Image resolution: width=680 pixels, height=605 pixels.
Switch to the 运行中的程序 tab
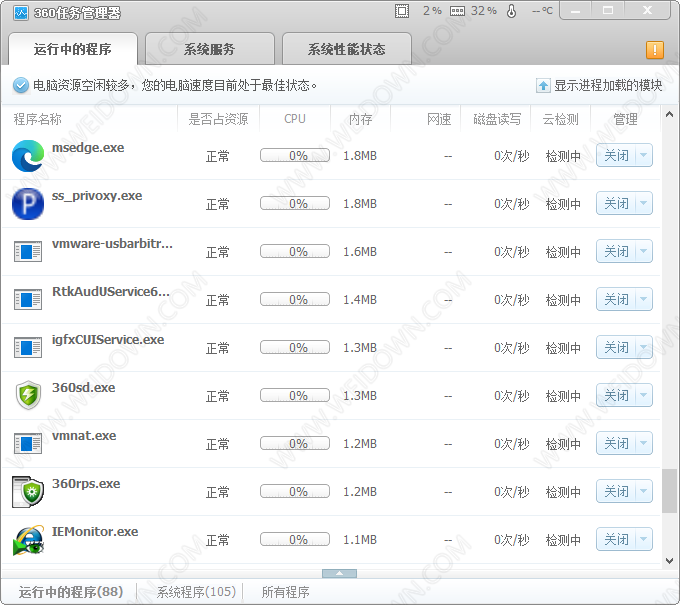tap(73, 49)
